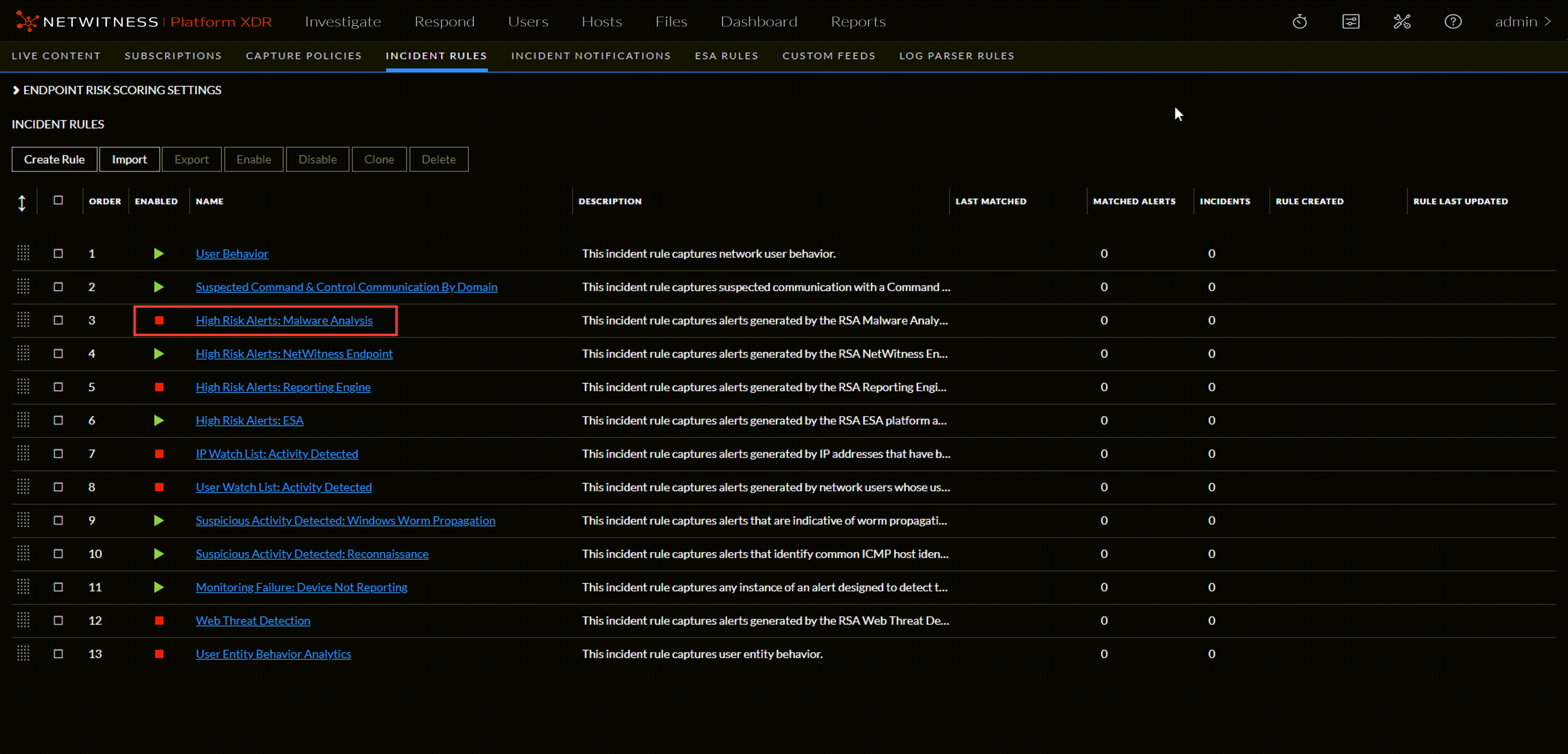Open the admin account dropdown
Viewport: 1568px width, 754px height.
coord(1523,21)
